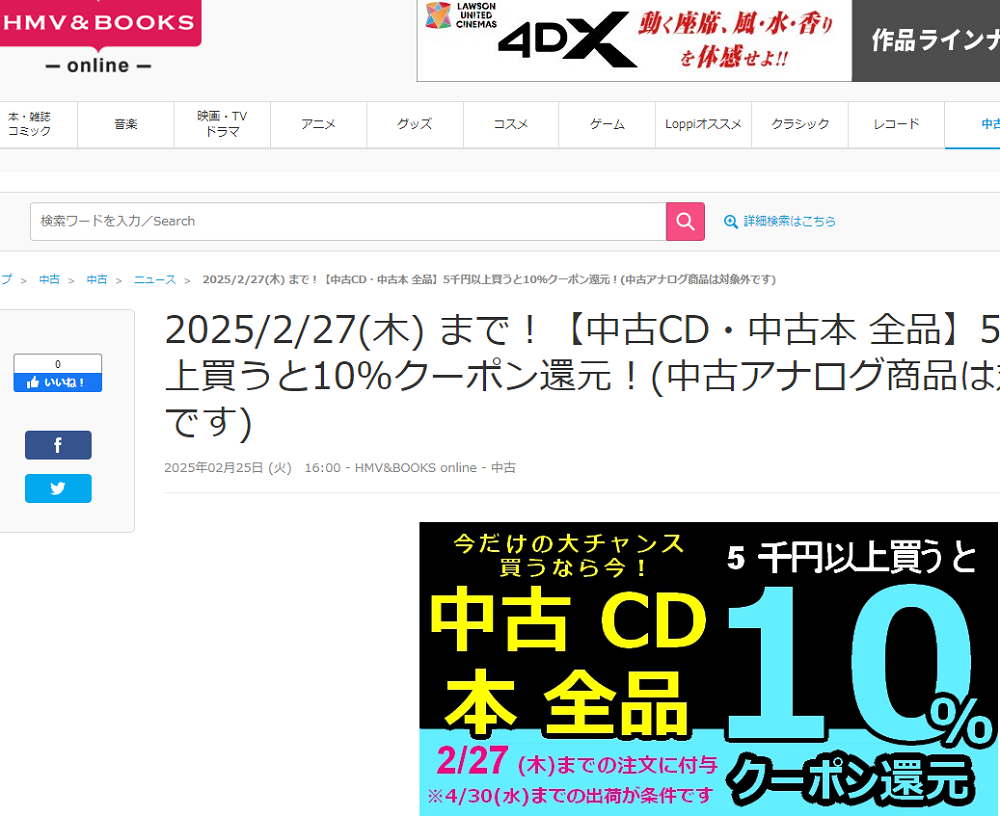
Task: Open the アニメ category tab
Action: click(x=318, y=124)
